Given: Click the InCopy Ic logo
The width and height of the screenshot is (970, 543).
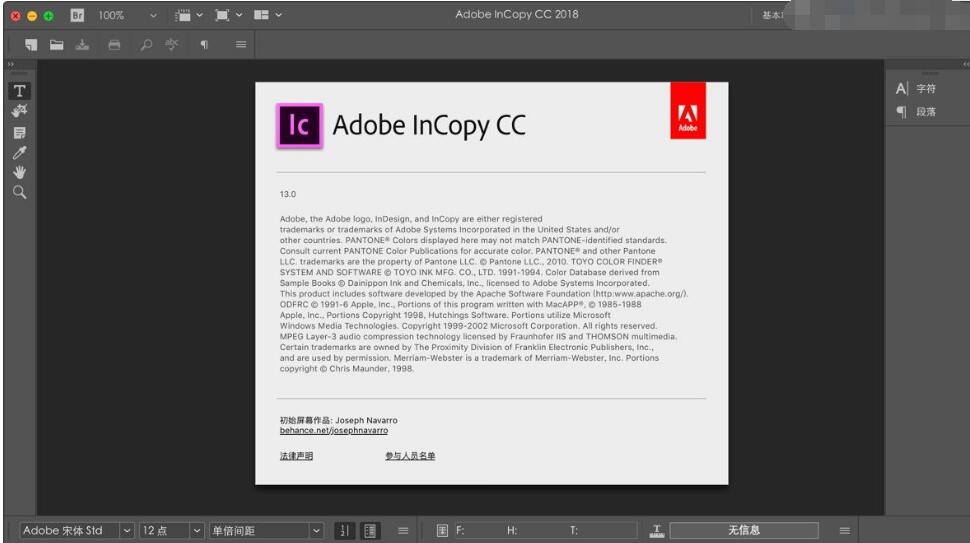Looking at the screenshot, I should (x=299, y=126).
